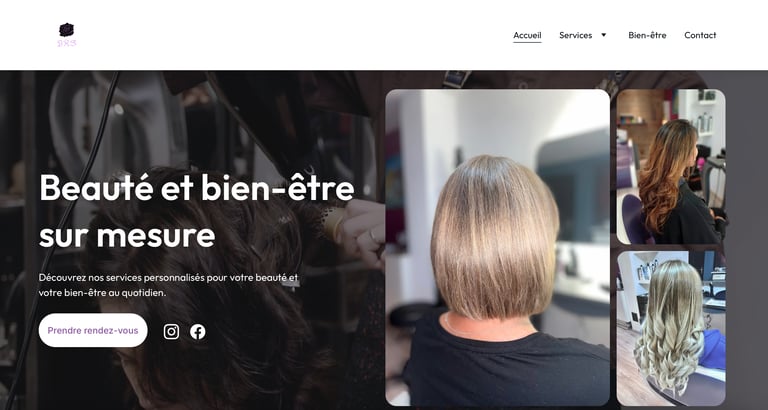Go to the Accueil page

pyautogui.click(x=527, y=35)
